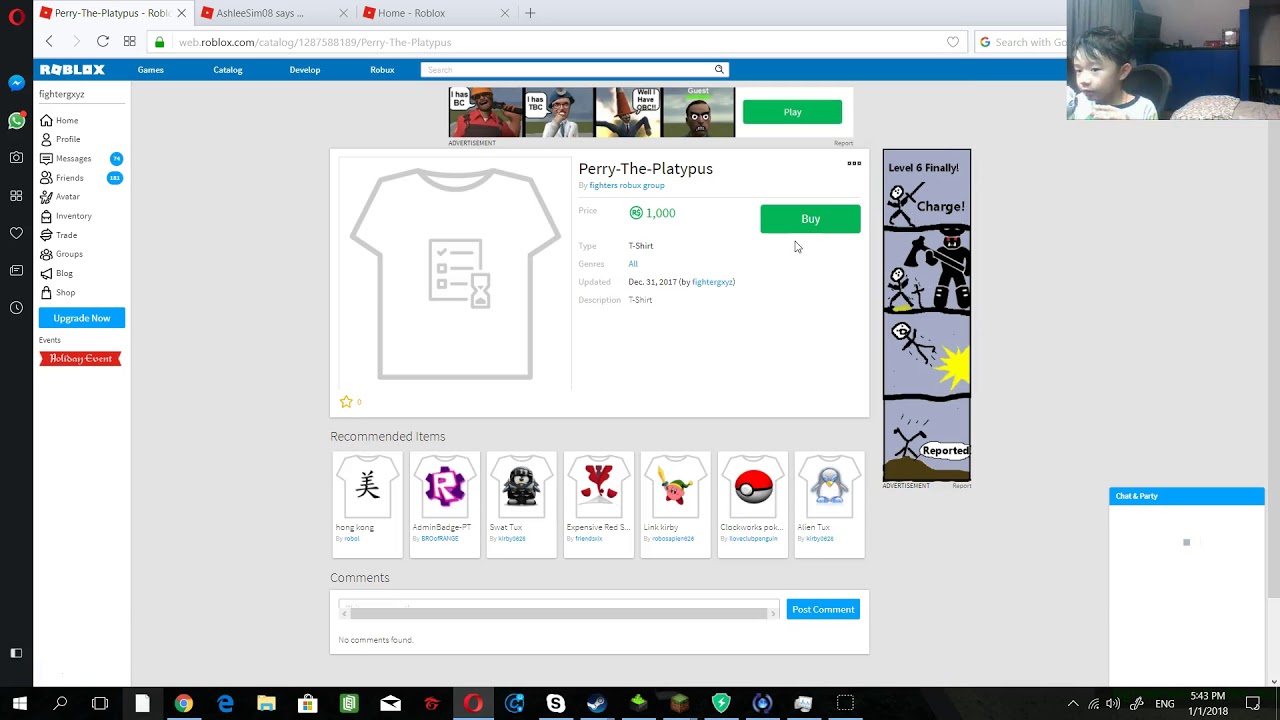Open the AdminBadge-PT recommended item
Image resolution: width=1280 pixels, height=720 pixels.
pyautogui.click(x=444, y=504)
